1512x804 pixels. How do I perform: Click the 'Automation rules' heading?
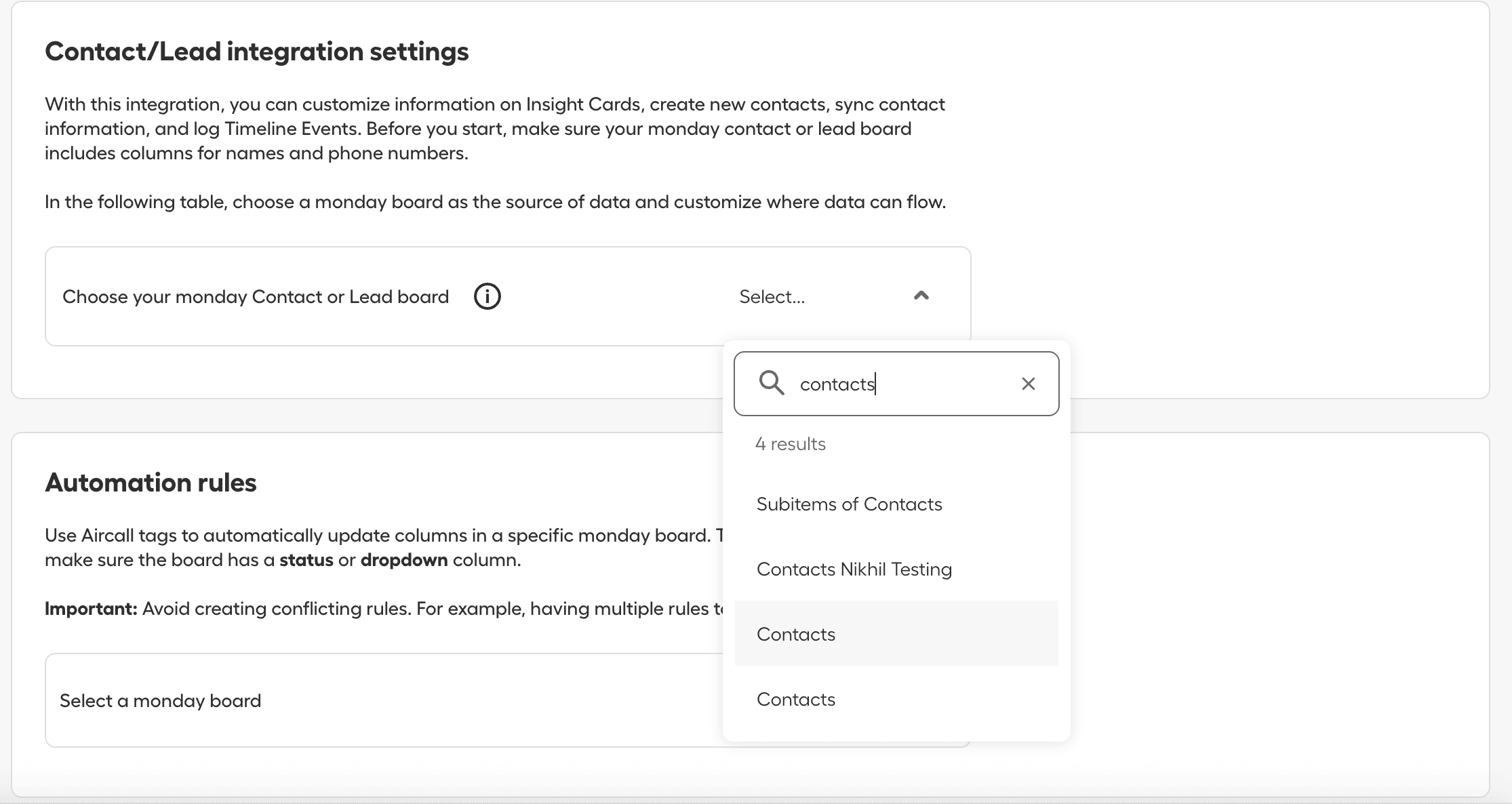(x=151, y=483)
